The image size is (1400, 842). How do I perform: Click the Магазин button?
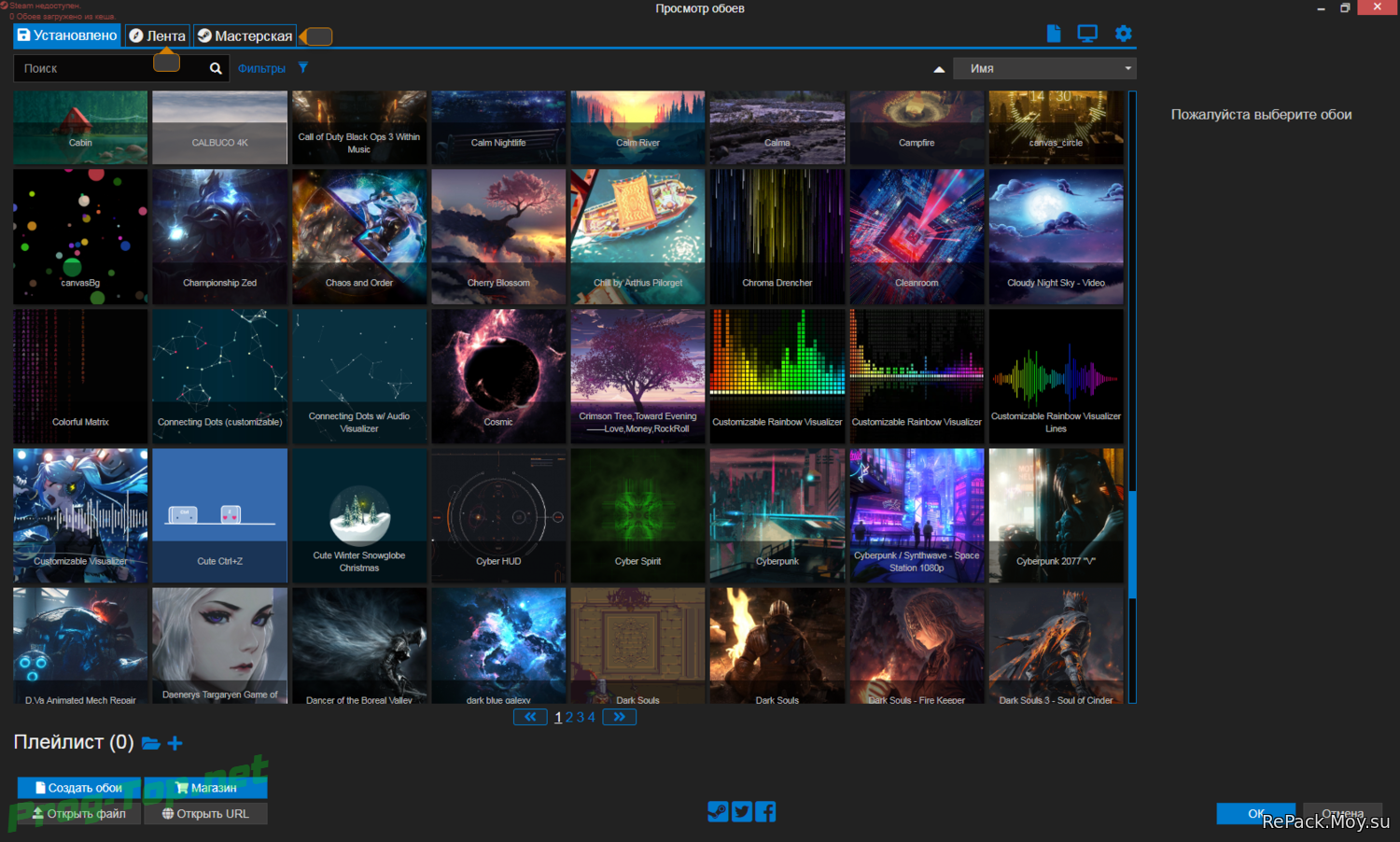tap(206, 788)
